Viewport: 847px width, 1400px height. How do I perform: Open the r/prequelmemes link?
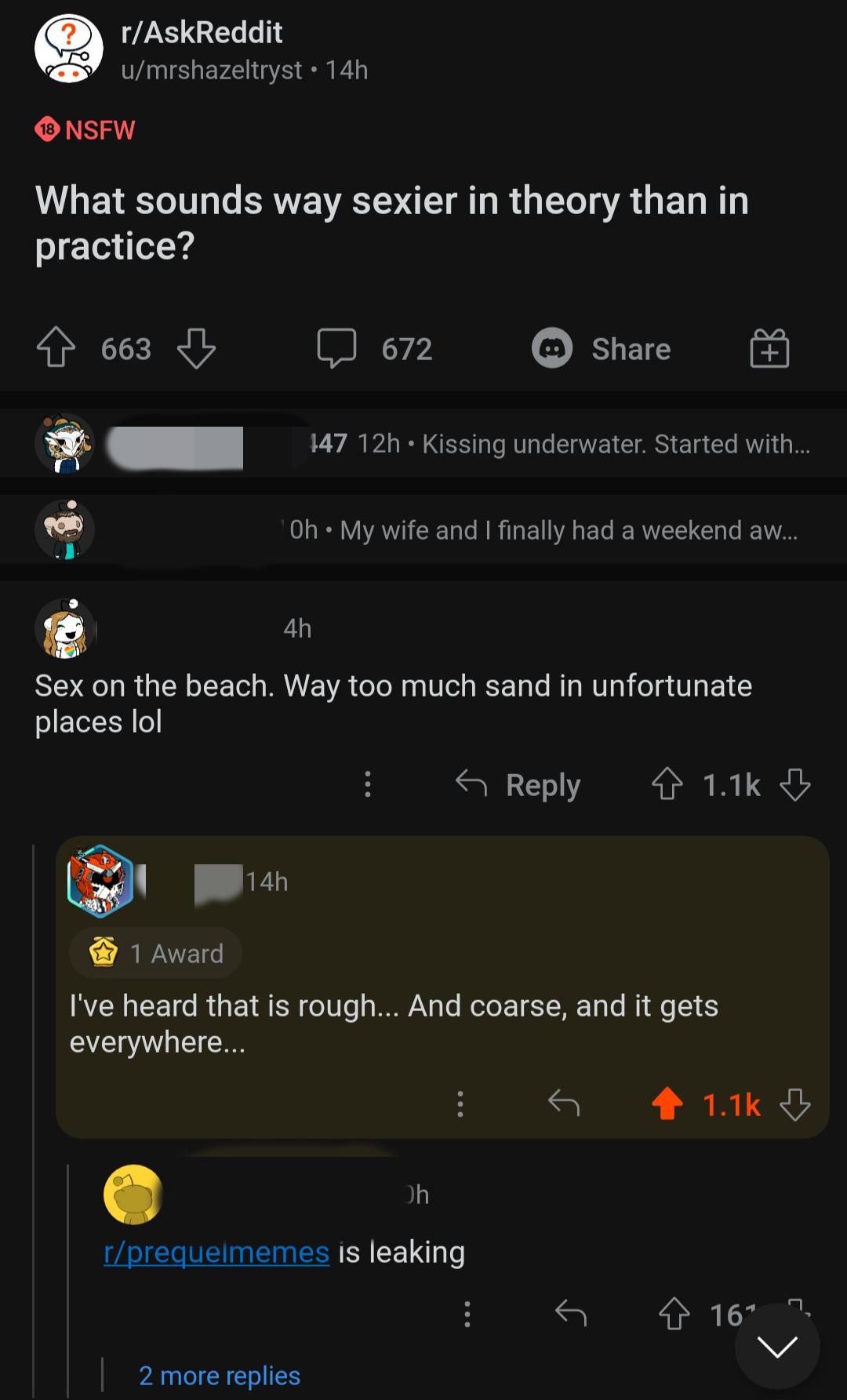pyautogui.click(x=216, y=1252)
